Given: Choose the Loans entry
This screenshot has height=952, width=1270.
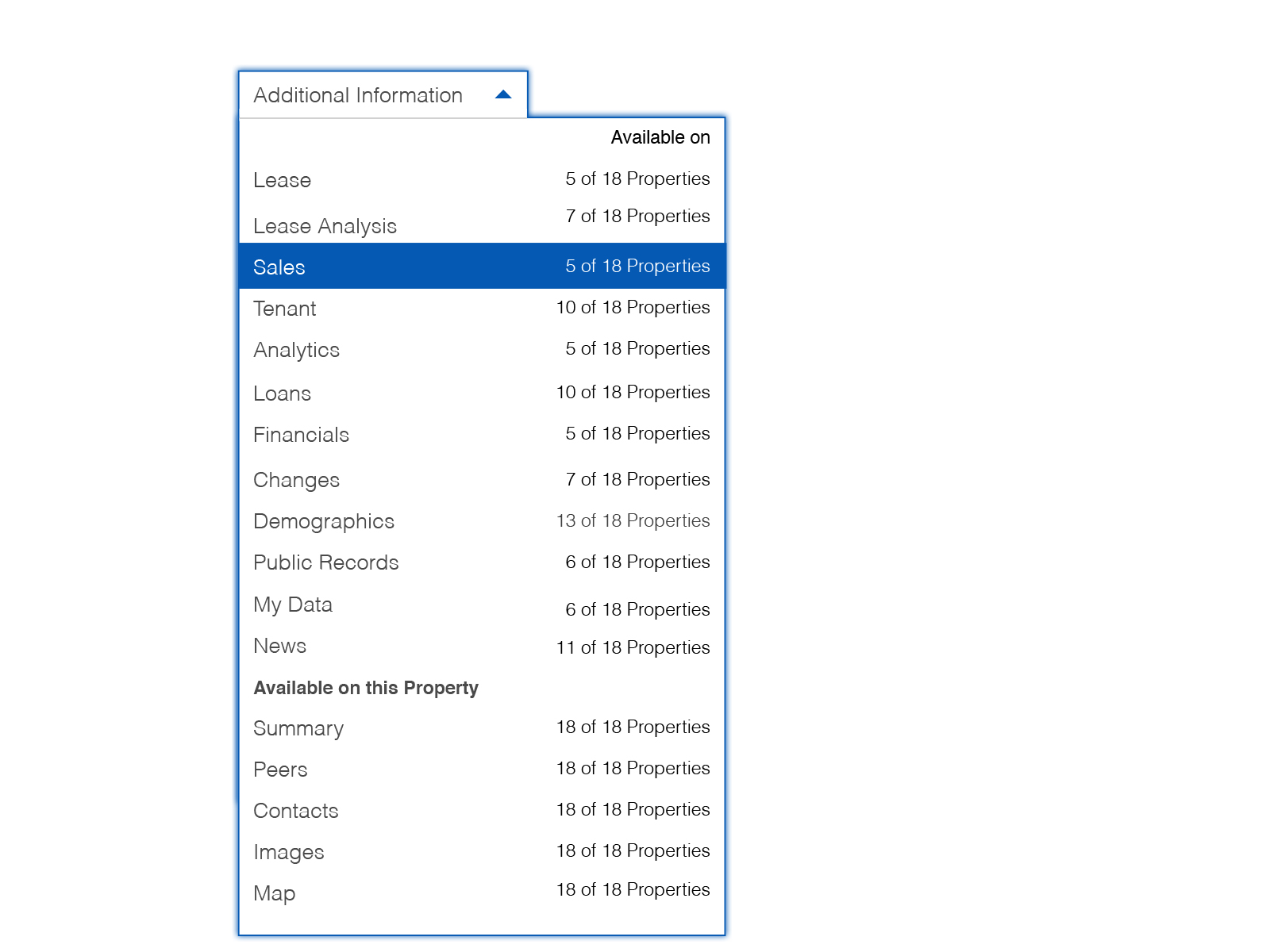Looking at the screenshot, I should pyautogui.click(x=282, y=393).
